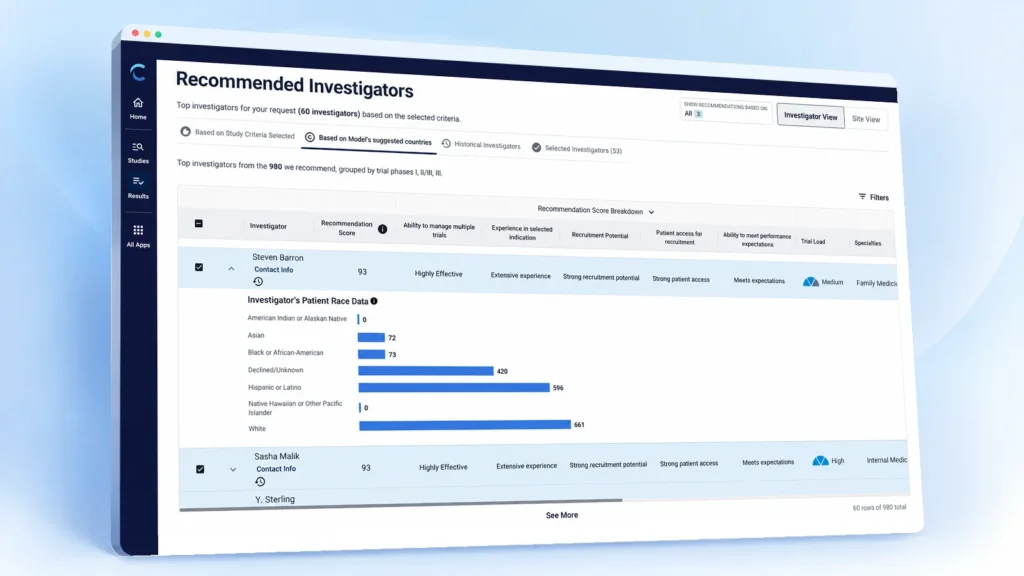Open Results in the sidebar
The height and width of the screenshot is (576, 1024).
point(138,187)
